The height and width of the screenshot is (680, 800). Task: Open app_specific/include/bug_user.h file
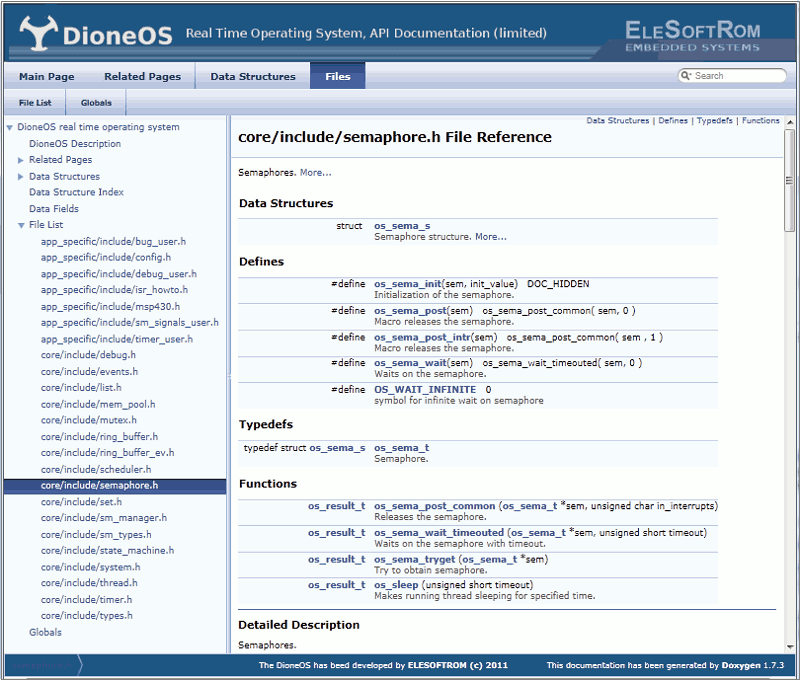pos(113,242)
